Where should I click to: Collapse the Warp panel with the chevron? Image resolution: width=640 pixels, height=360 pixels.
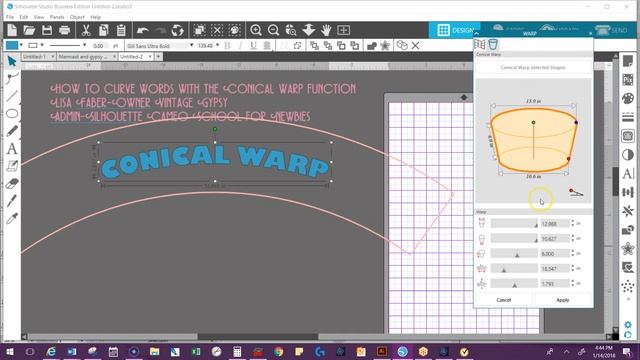point(476,33)
